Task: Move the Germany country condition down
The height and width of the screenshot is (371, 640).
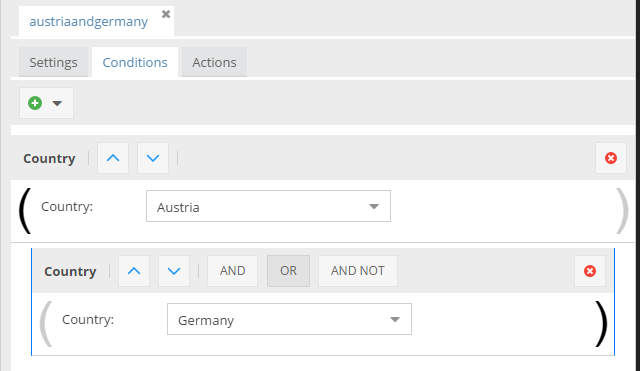Action: pyautogui.click(x=174, y=271)
